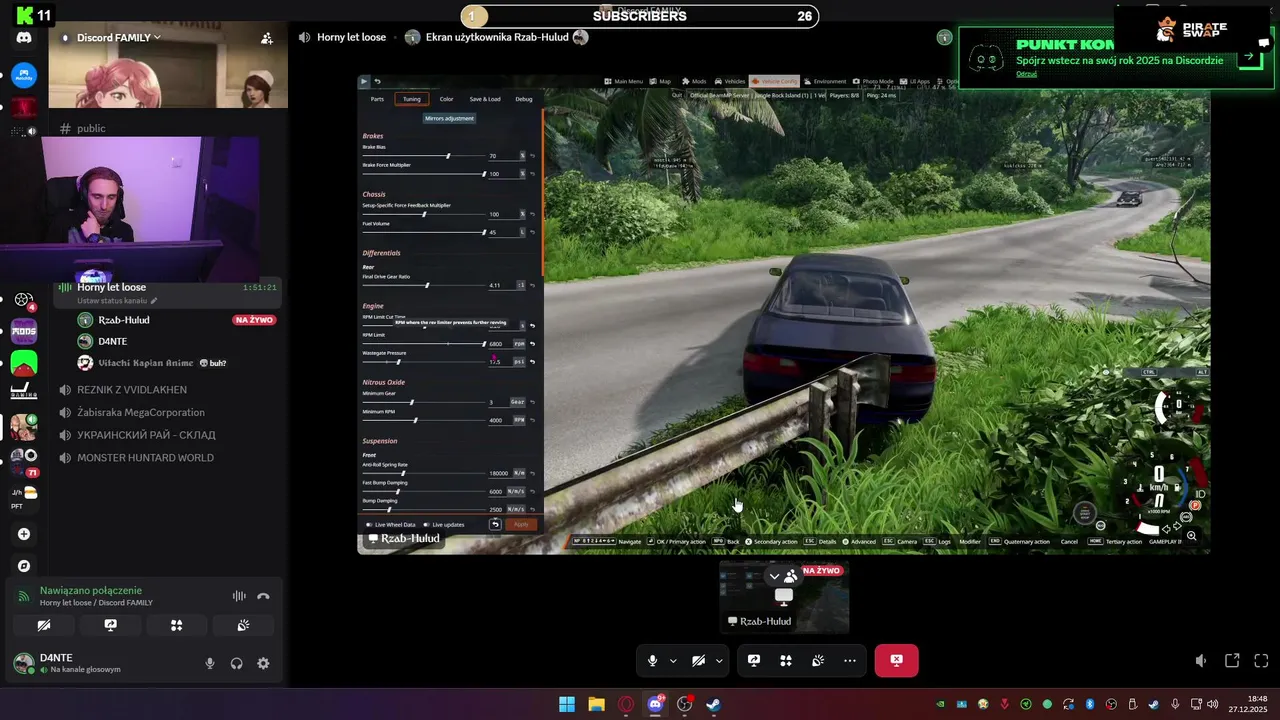Explore discoverable servers compass icon
Screen dimensions: 1280x720
pos(24,566)
